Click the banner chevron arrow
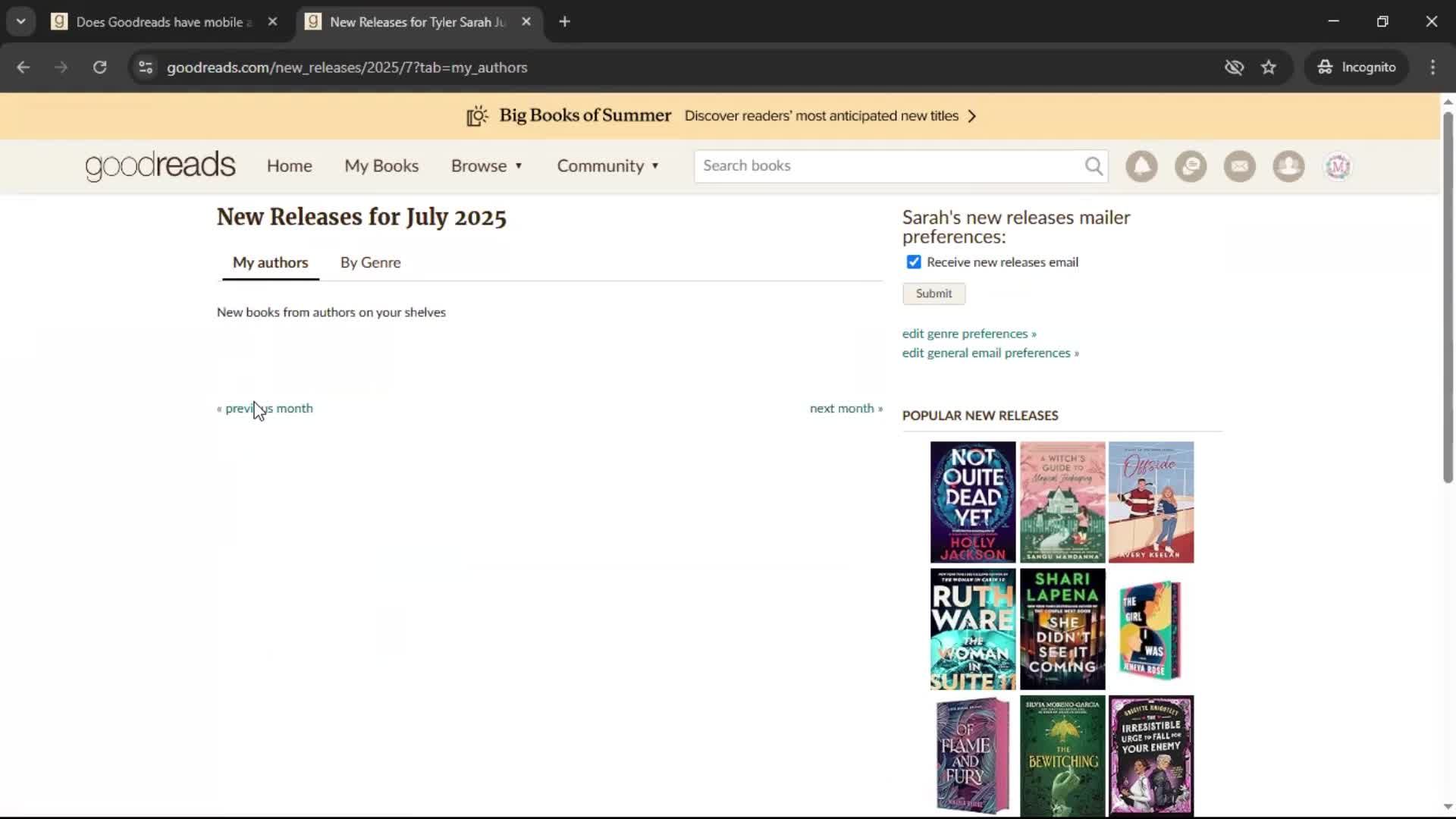This screenshot has width=1456, height=819. pyautogui.click(x=972, y=116)
